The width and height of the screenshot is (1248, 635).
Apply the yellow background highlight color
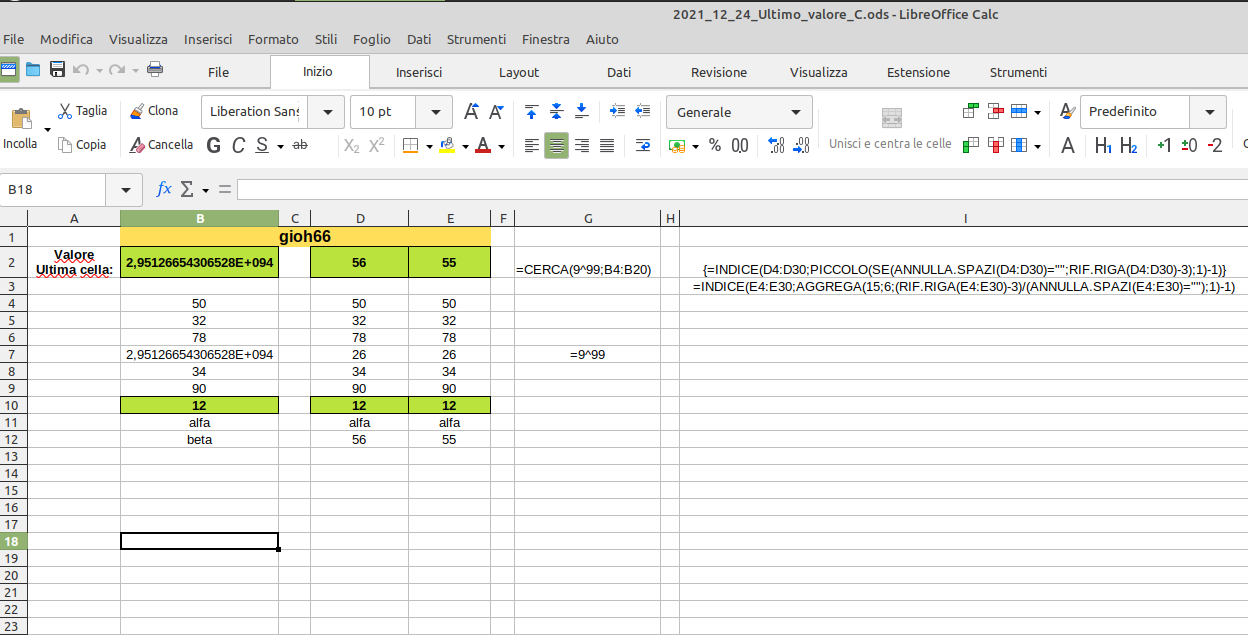click(446, 146)
